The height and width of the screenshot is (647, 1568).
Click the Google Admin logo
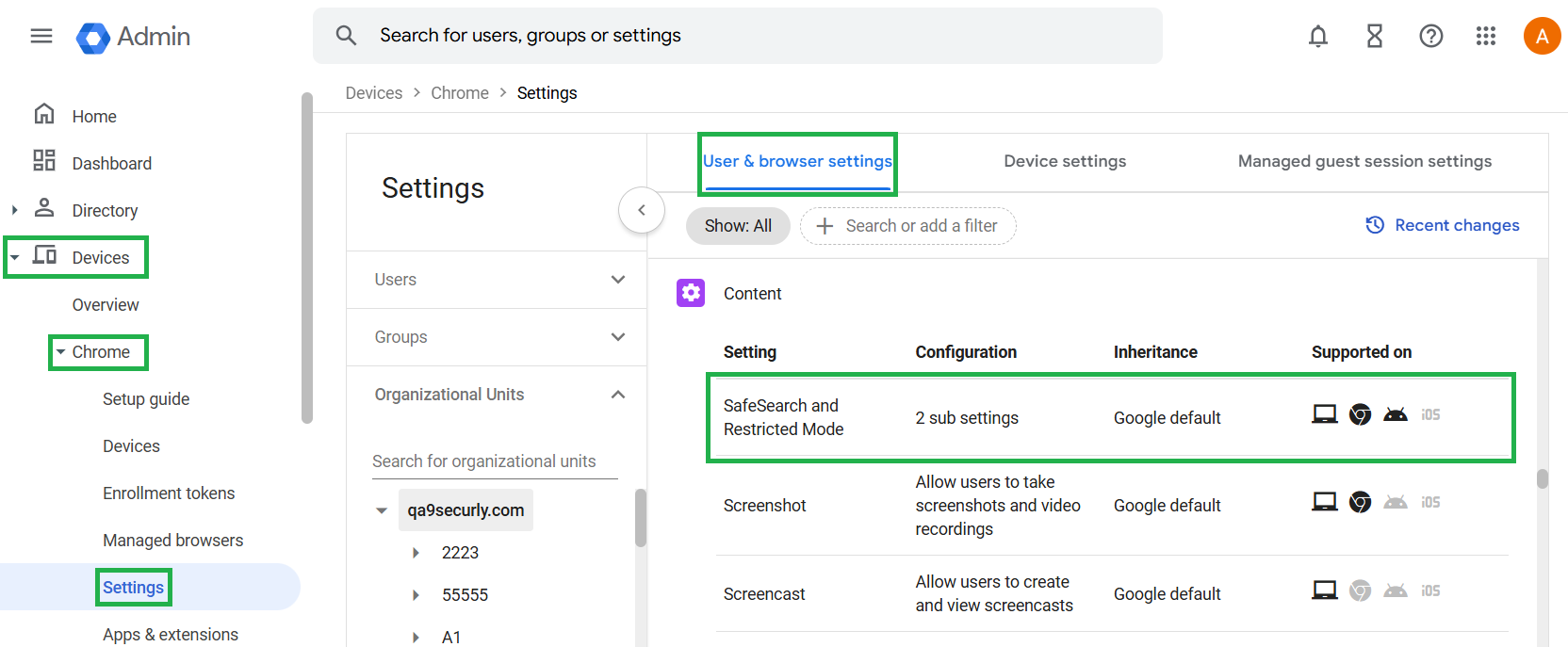[133, 37]
